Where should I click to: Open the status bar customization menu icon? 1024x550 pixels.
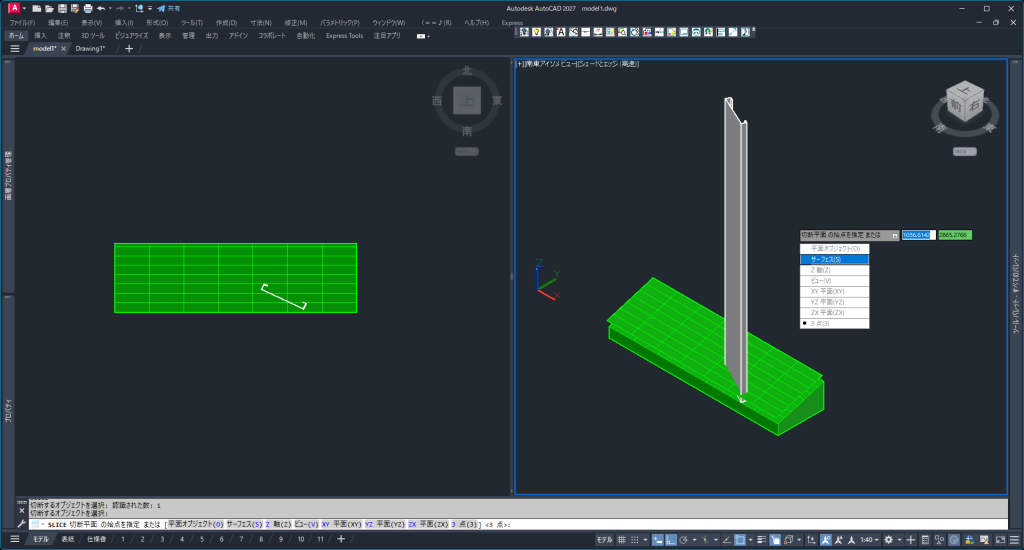(1012, 539)
